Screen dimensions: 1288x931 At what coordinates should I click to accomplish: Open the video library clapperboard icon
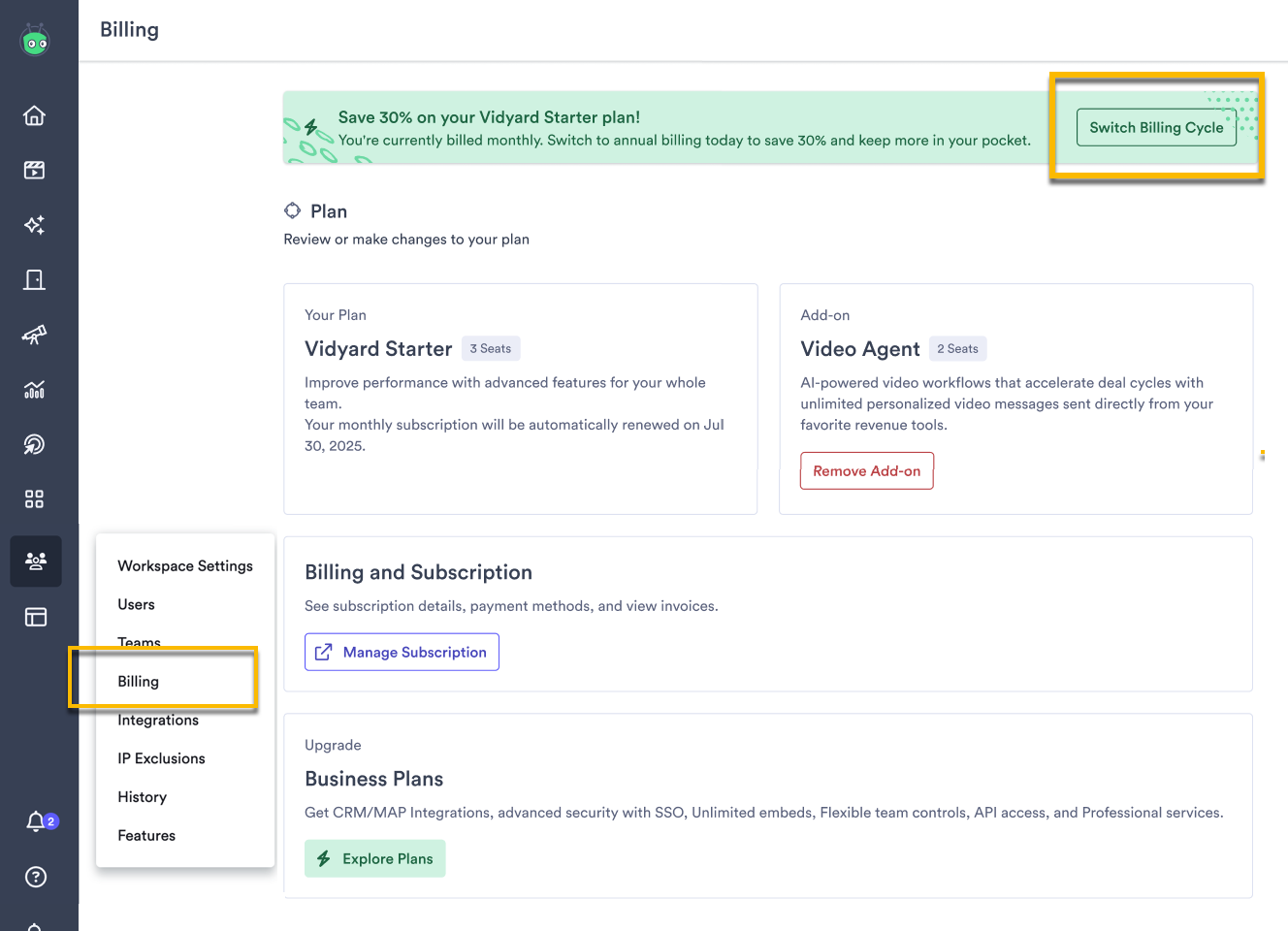34,169
